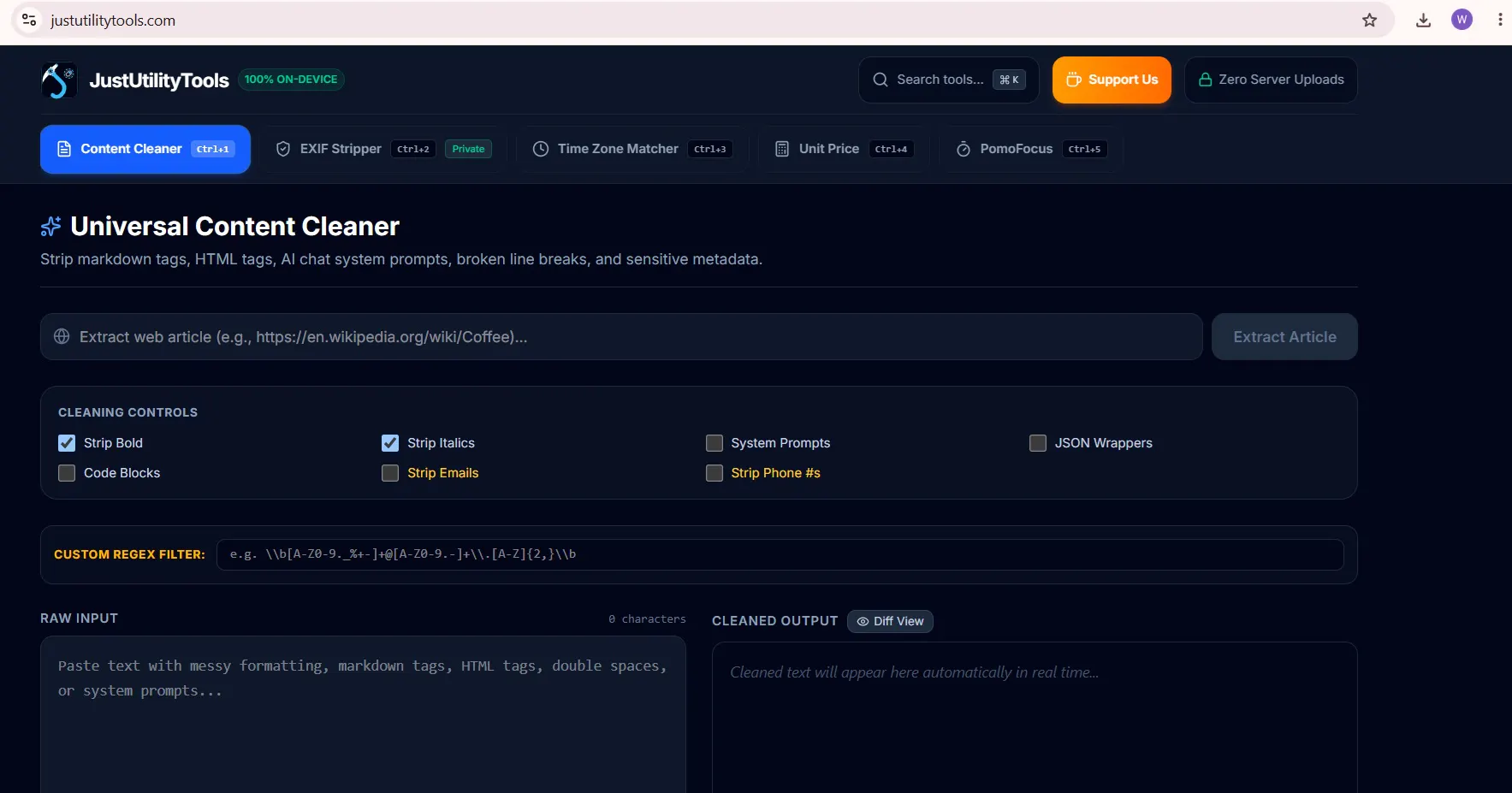Click the Cleaned Output text area
This screenshot has height=793, width=1512.
(x=1035, y=718)
